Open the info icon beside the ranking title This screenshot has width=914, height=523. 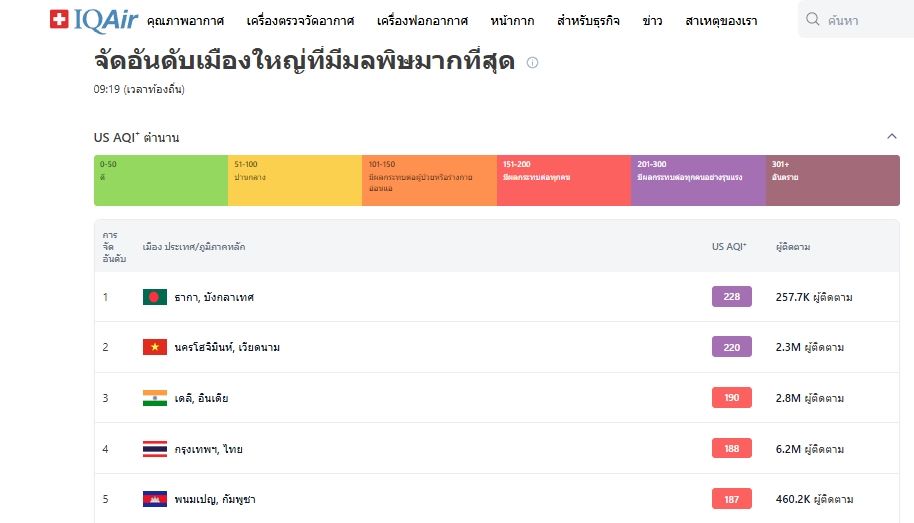click(532, 62)
